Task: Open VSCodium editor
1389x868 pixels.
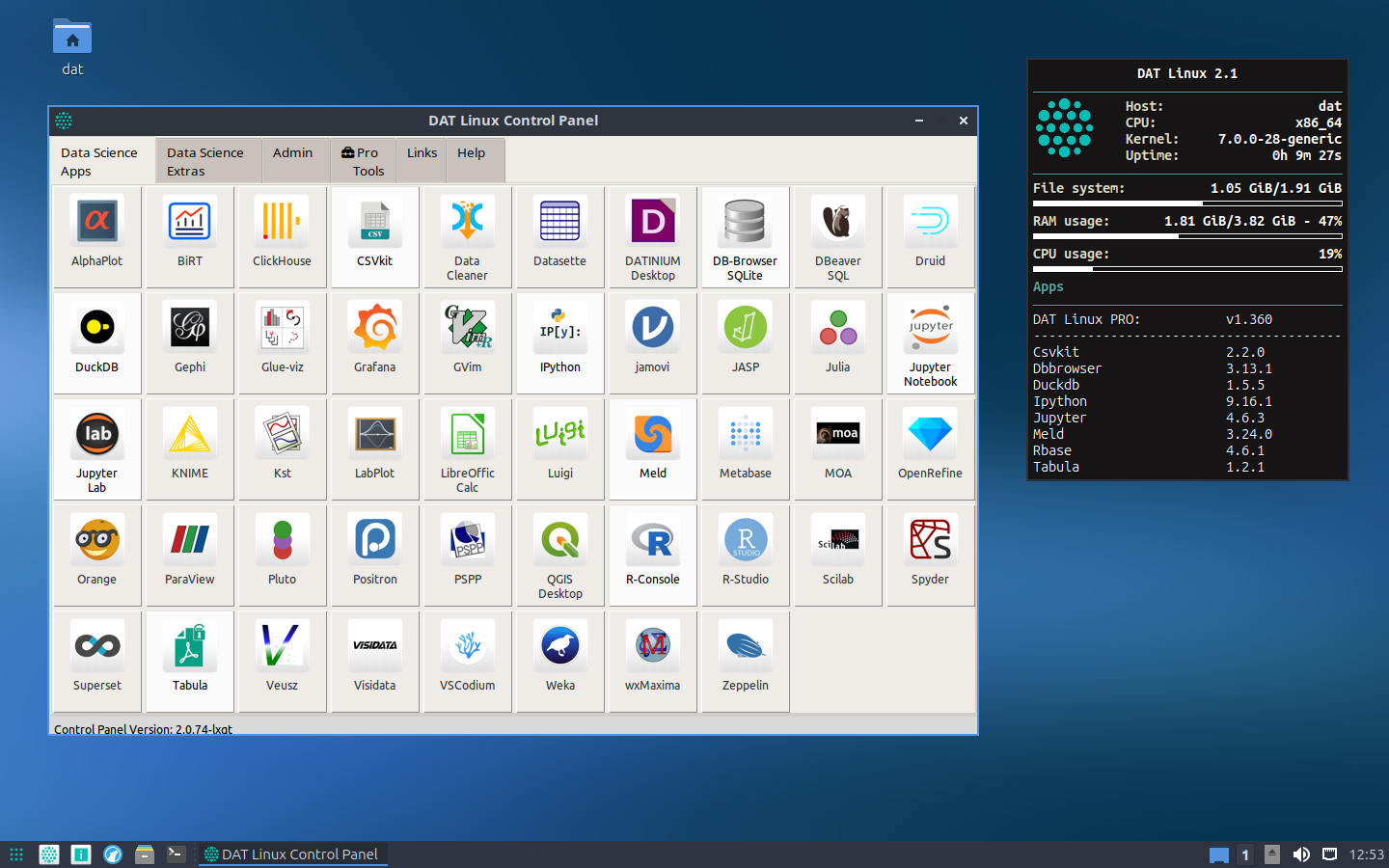Action: (468, 662)
